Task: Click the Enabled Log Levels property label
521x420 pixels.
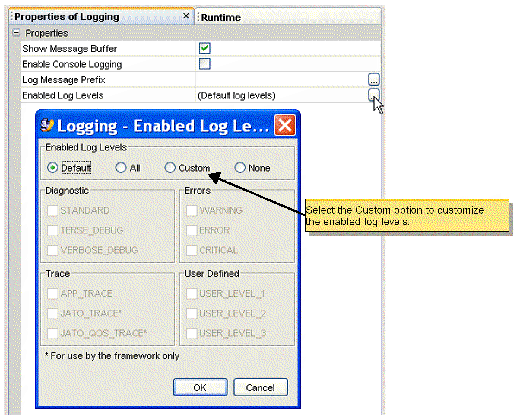Action: click(63, 96)
